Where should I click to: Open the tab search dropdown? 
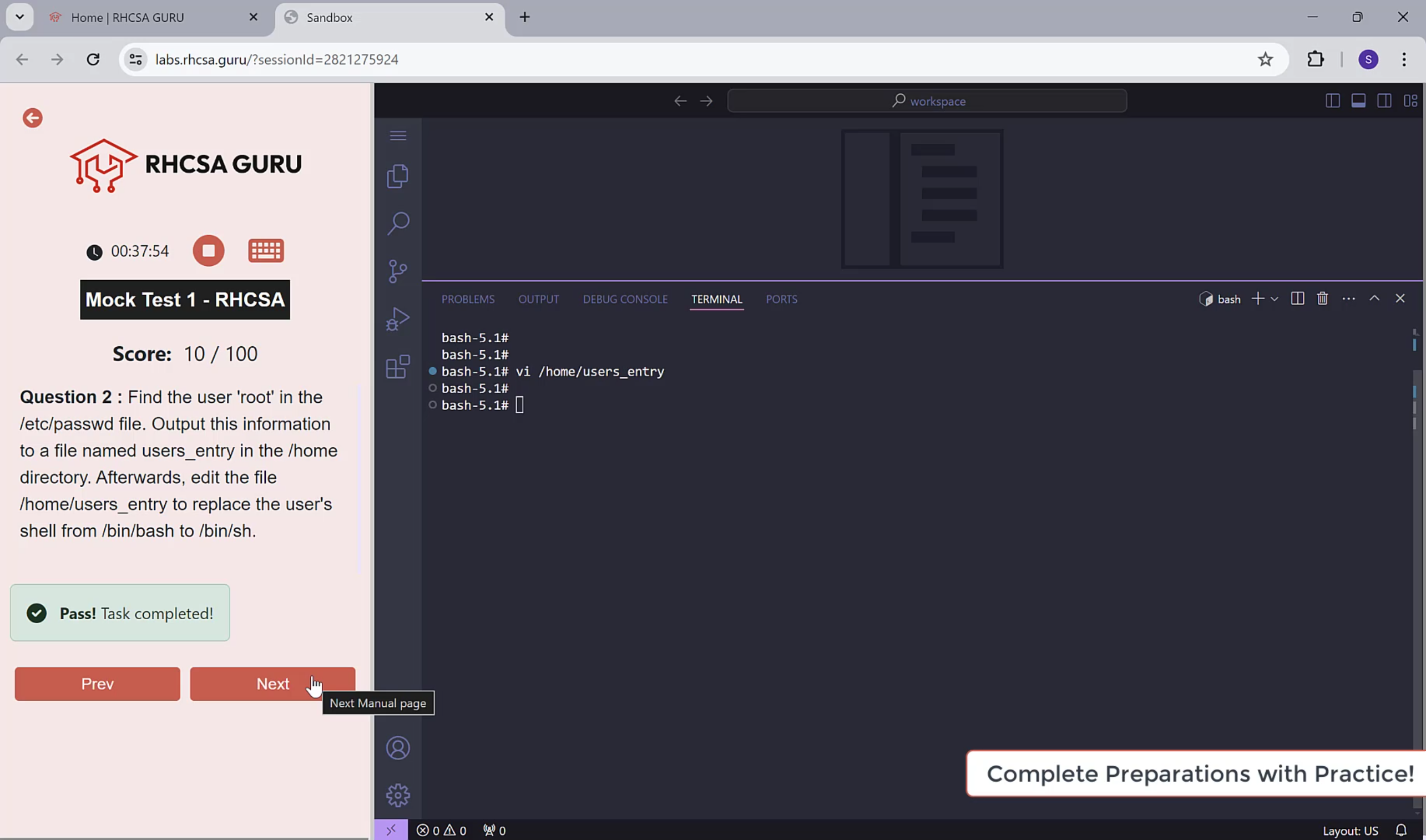point(20,17)
